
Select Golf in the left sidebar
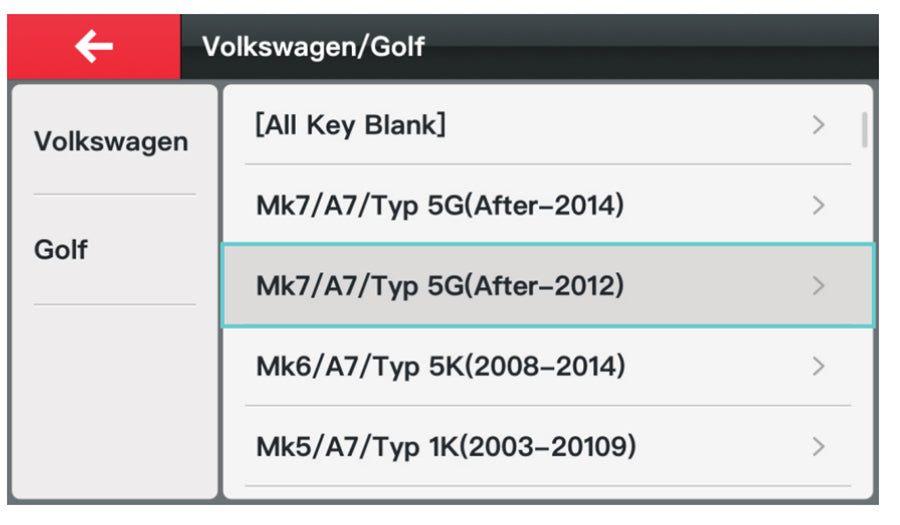61,249
